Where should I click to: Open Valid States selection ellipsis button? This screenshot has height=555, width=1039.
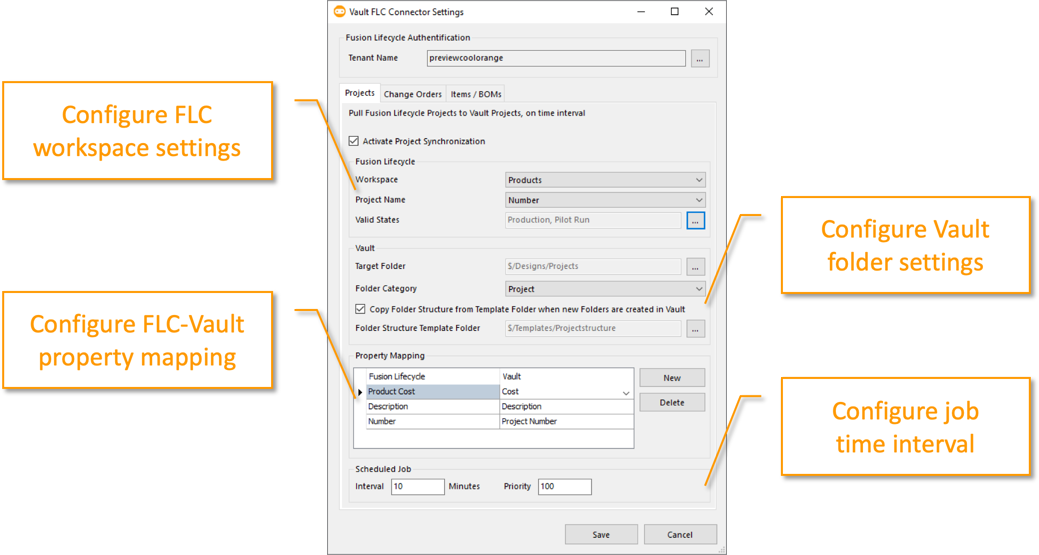(x=696, y=220)
